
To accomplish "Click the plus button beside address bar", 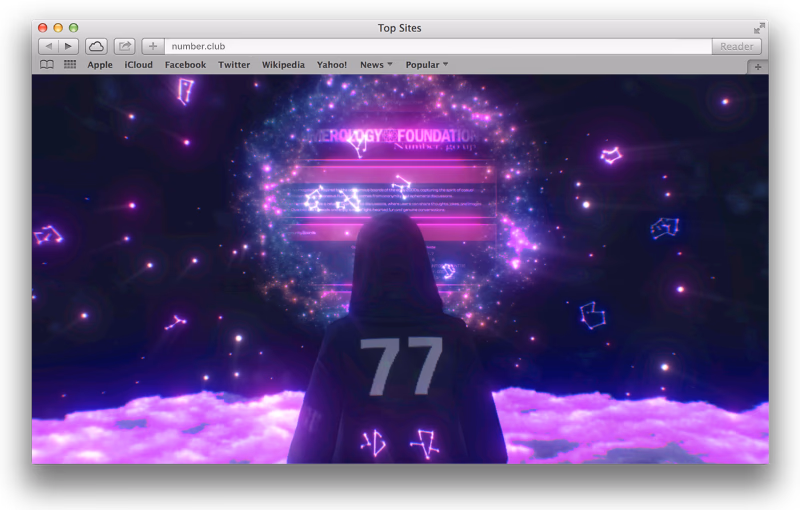I will click(152, 46).
